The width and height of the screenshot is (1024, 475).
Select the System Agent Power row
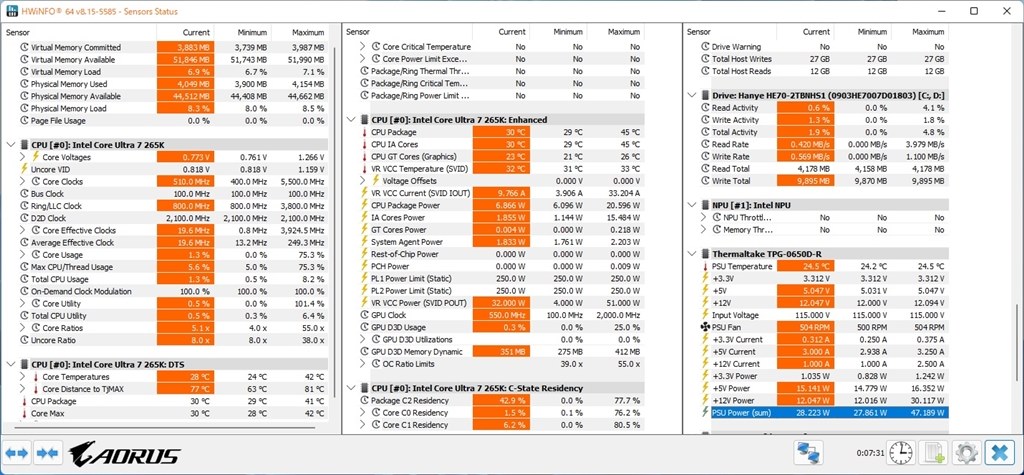tap(502, 242)
